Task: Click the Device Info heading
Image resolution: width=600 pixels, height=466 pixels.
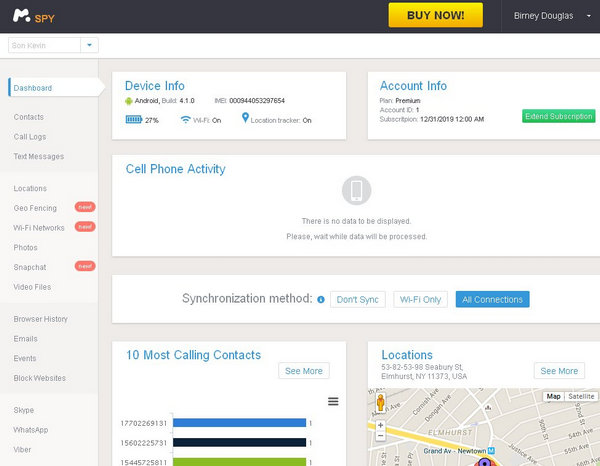Action: [x=155, y=86]
